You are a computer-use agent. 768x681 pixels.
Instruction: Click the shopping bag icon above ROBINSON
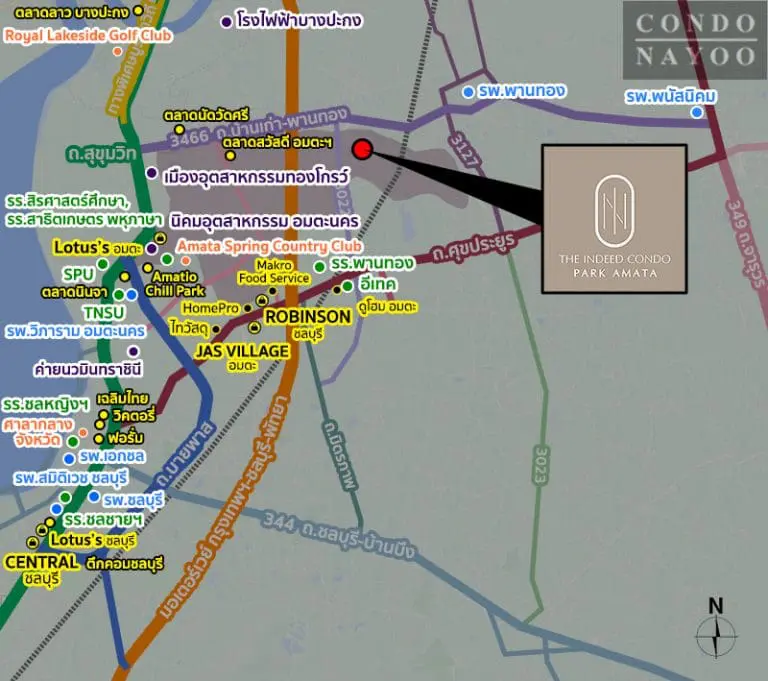click(x=262, y=300)
